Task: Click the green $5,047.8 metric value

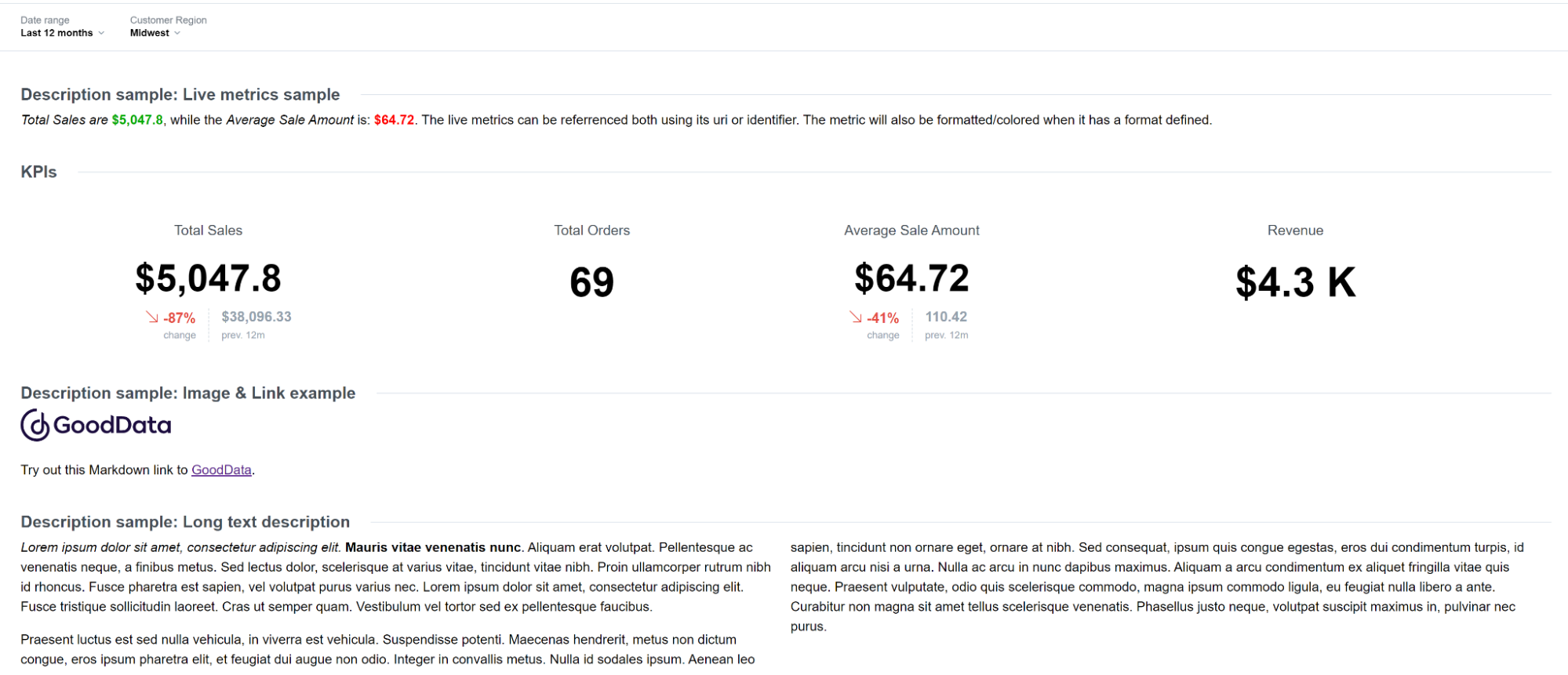Action: (137, 119)
